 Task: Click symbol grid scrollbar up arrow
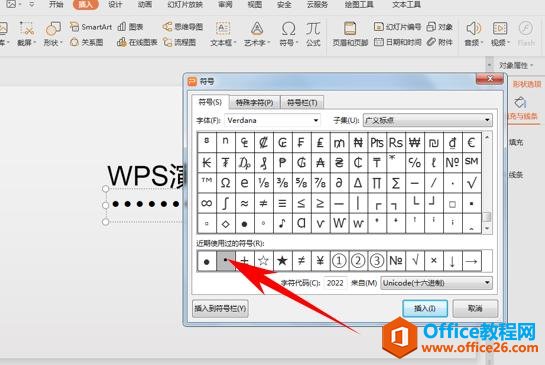[487, 137]
